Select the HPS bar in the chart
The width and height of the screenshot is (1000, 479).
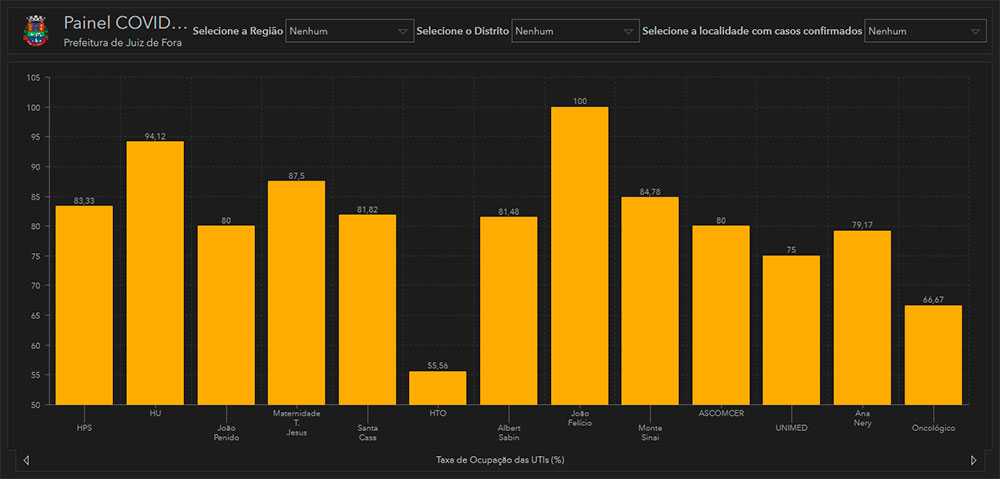click(x=84, y=305)
